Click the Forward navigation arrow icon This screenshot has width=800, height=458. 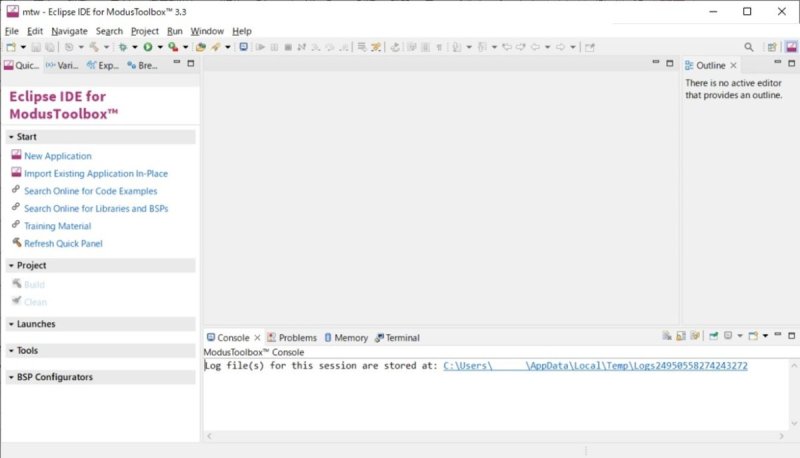pos(560,47)
